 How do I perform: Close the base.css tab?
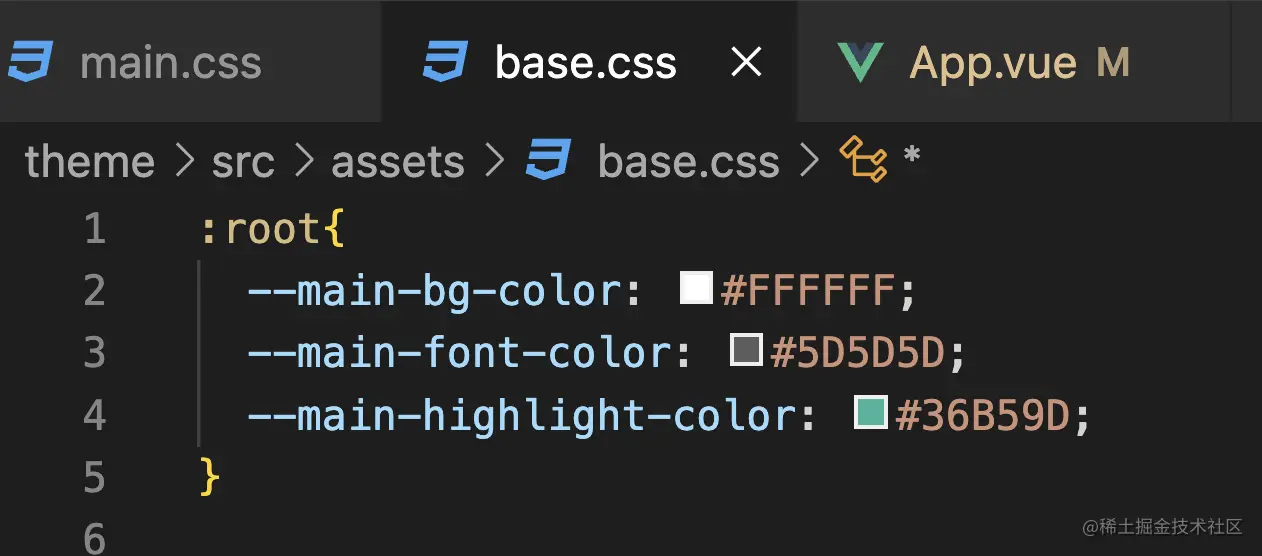coord(747,63)
